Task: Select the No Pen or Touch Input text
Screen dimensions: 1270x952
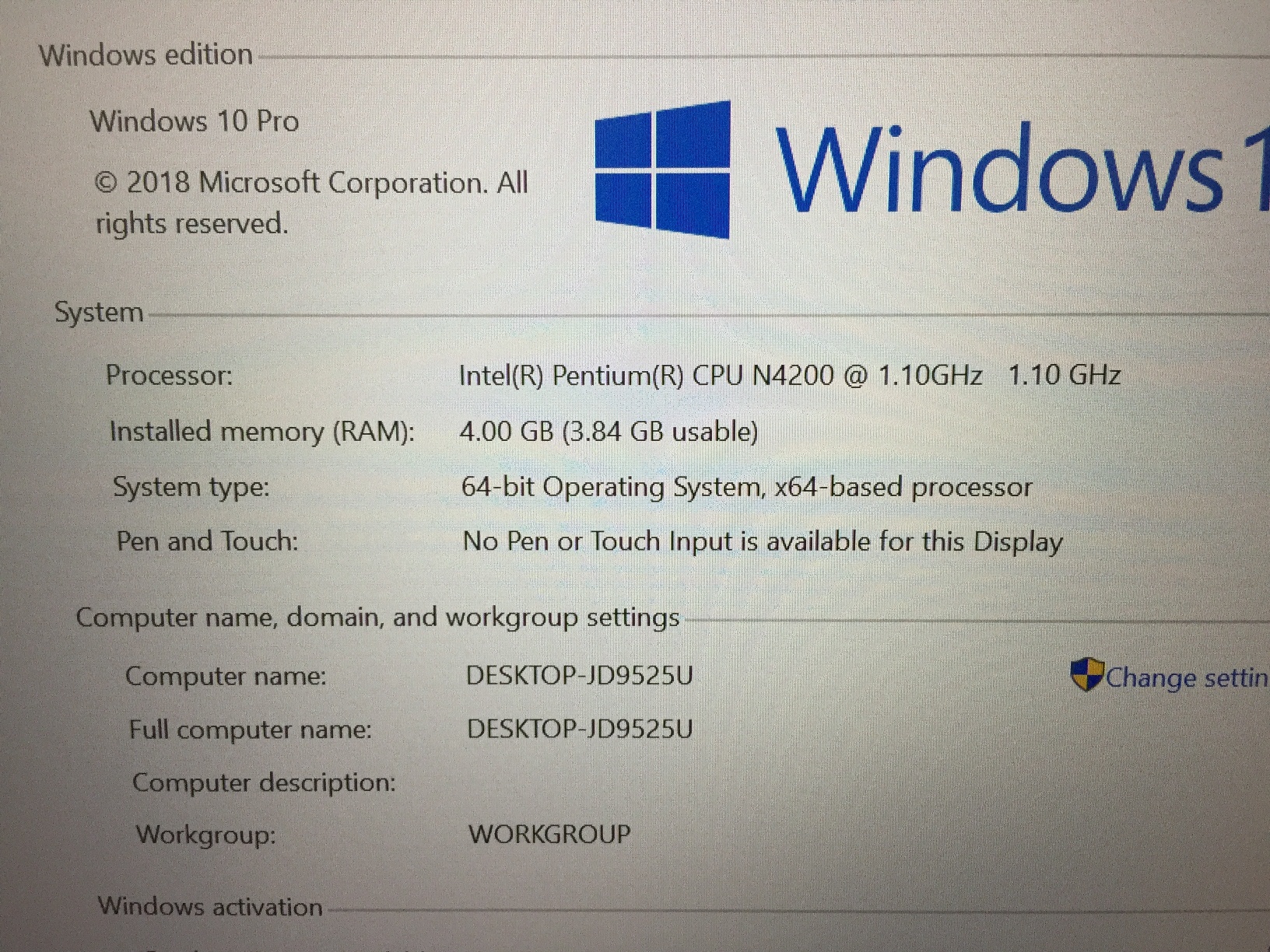Action: coord(763,542)
